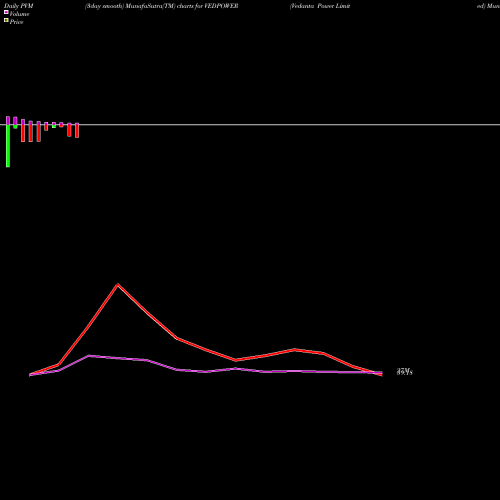Click the 'Daily PVM' heading text

[19, 6]
